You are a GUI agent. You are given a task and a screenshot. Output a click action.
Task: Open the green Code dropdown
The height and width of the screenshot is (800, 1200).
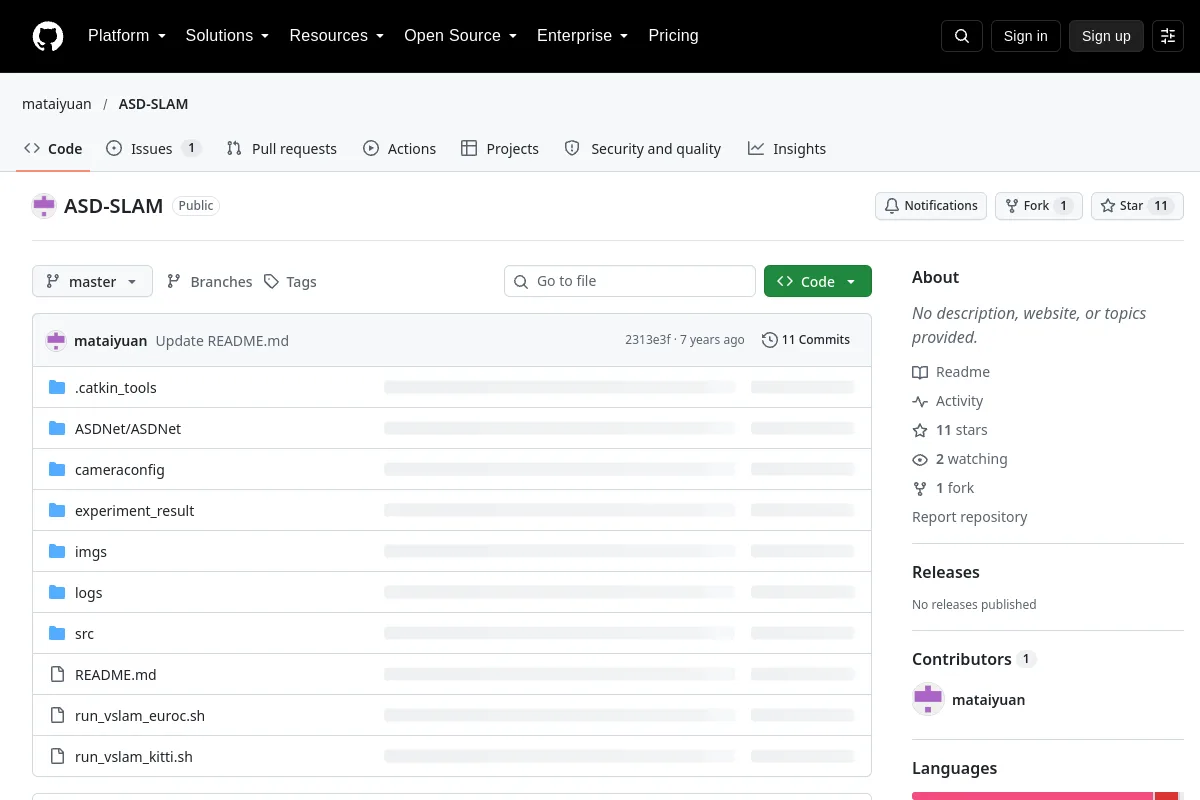tap(818, 282)
